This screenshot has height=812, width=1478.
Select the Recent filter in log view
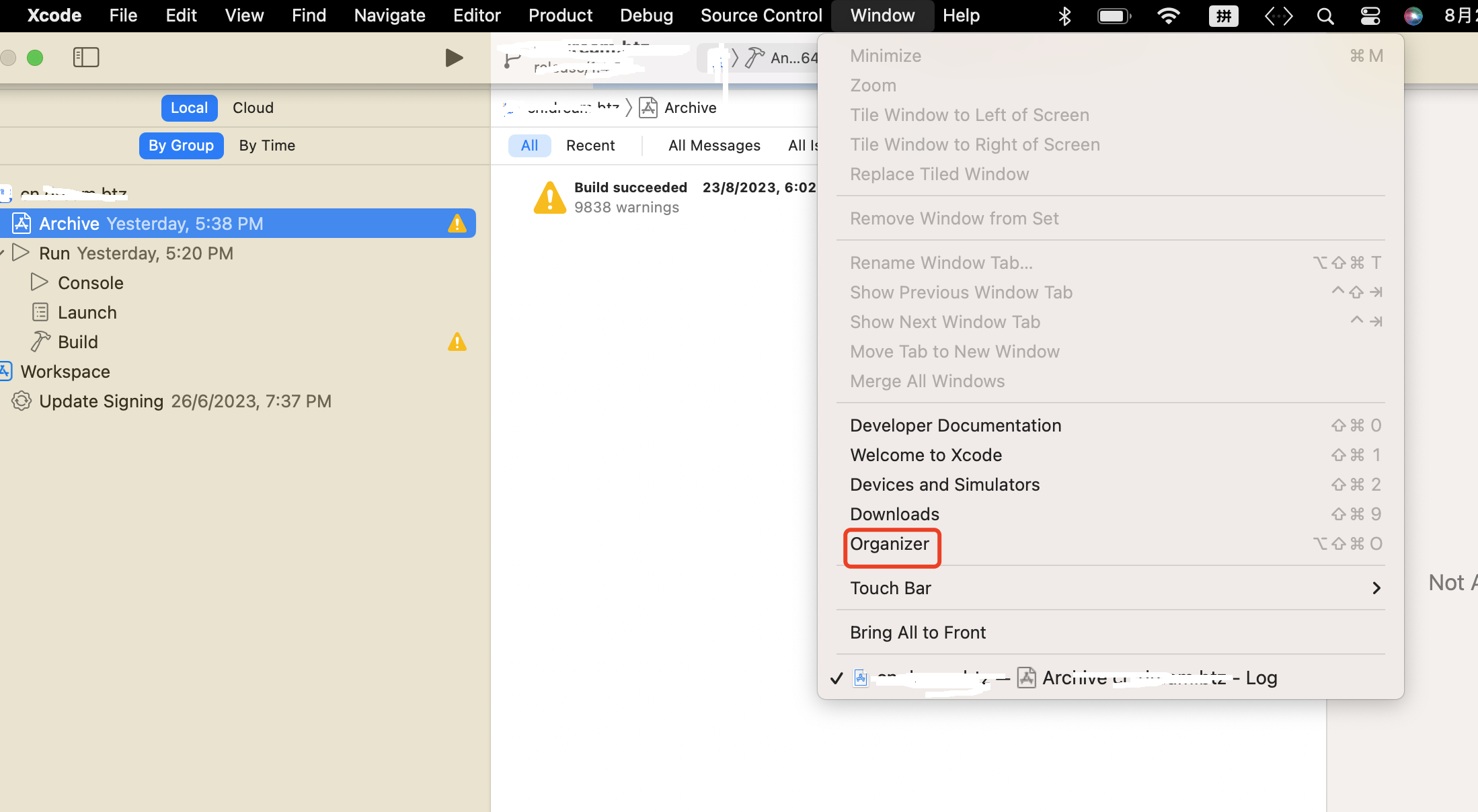[590, 145]
